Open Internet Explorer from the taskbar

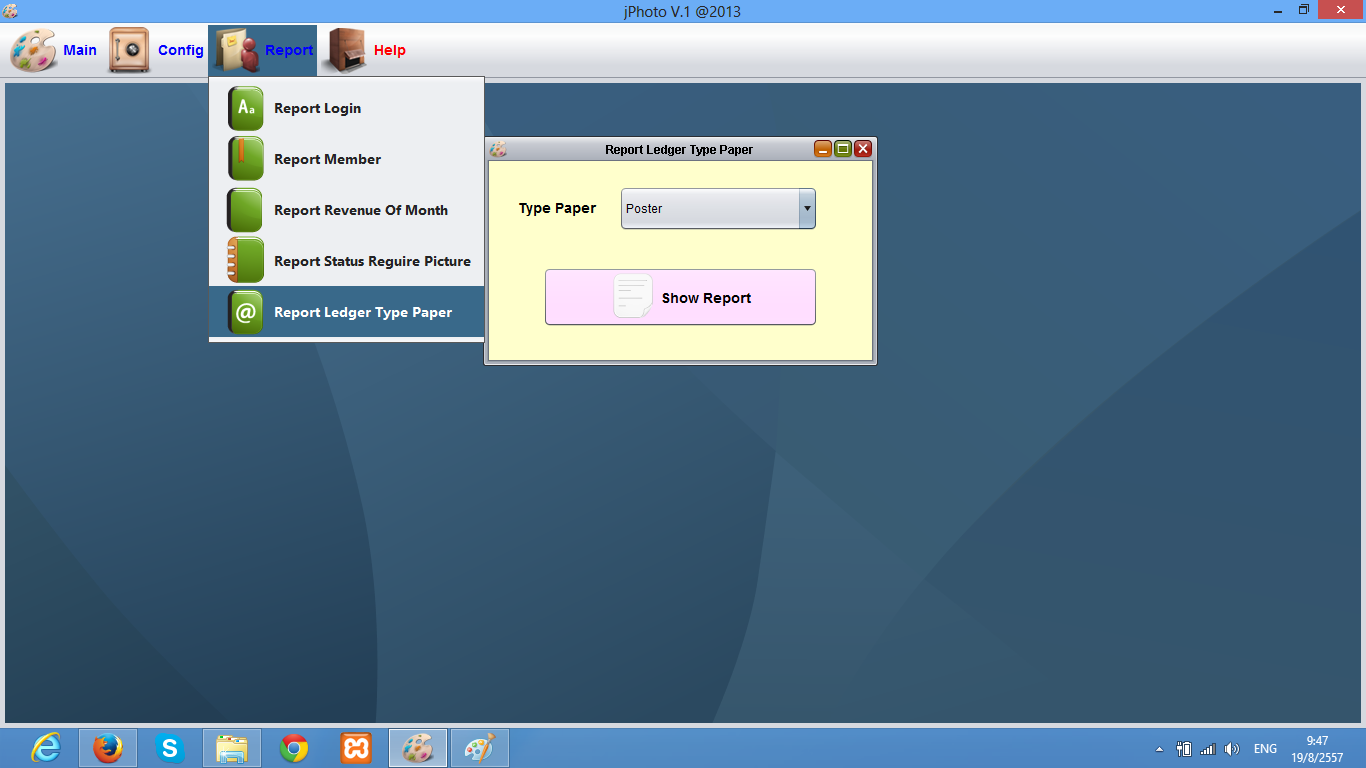[45, 748]
